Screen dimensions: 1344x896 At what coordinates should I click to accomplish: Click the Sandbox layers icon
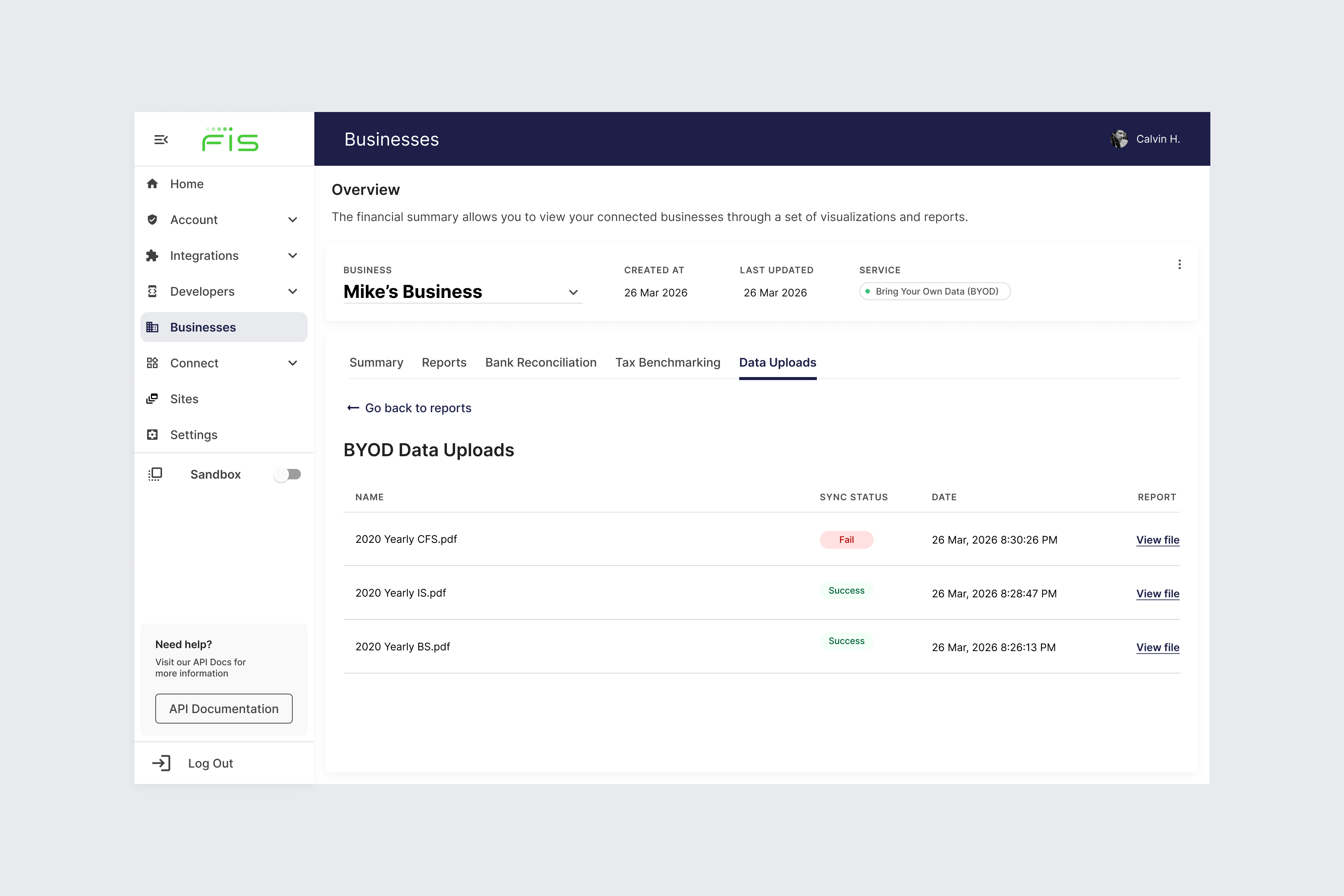[155, 474]
